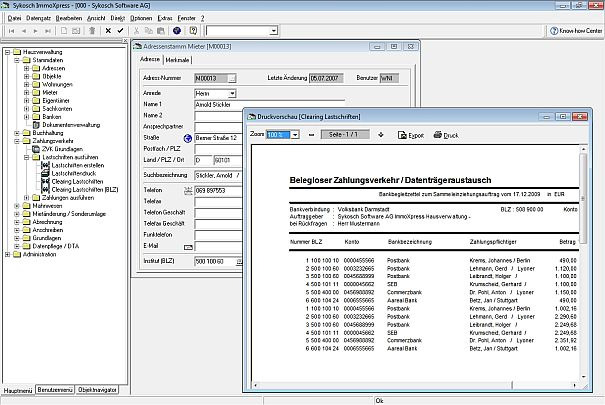The image size is (605, 405).
Task: Expand the Adressen tree node
Action: (27, 68)
